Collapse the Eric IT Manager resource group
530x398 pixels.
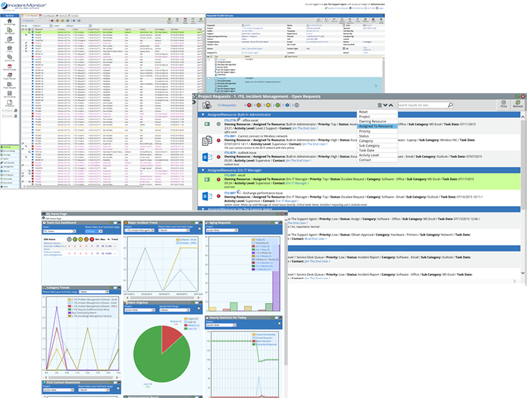203,170
